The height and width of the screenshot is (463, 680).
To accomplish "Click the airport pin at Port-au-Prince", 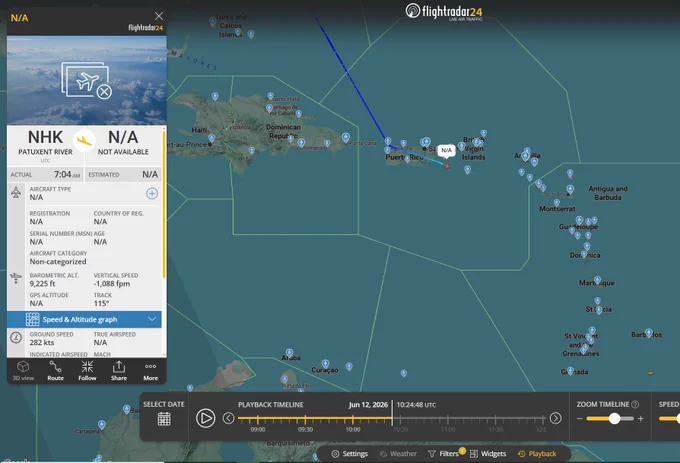I will point(211,138).
